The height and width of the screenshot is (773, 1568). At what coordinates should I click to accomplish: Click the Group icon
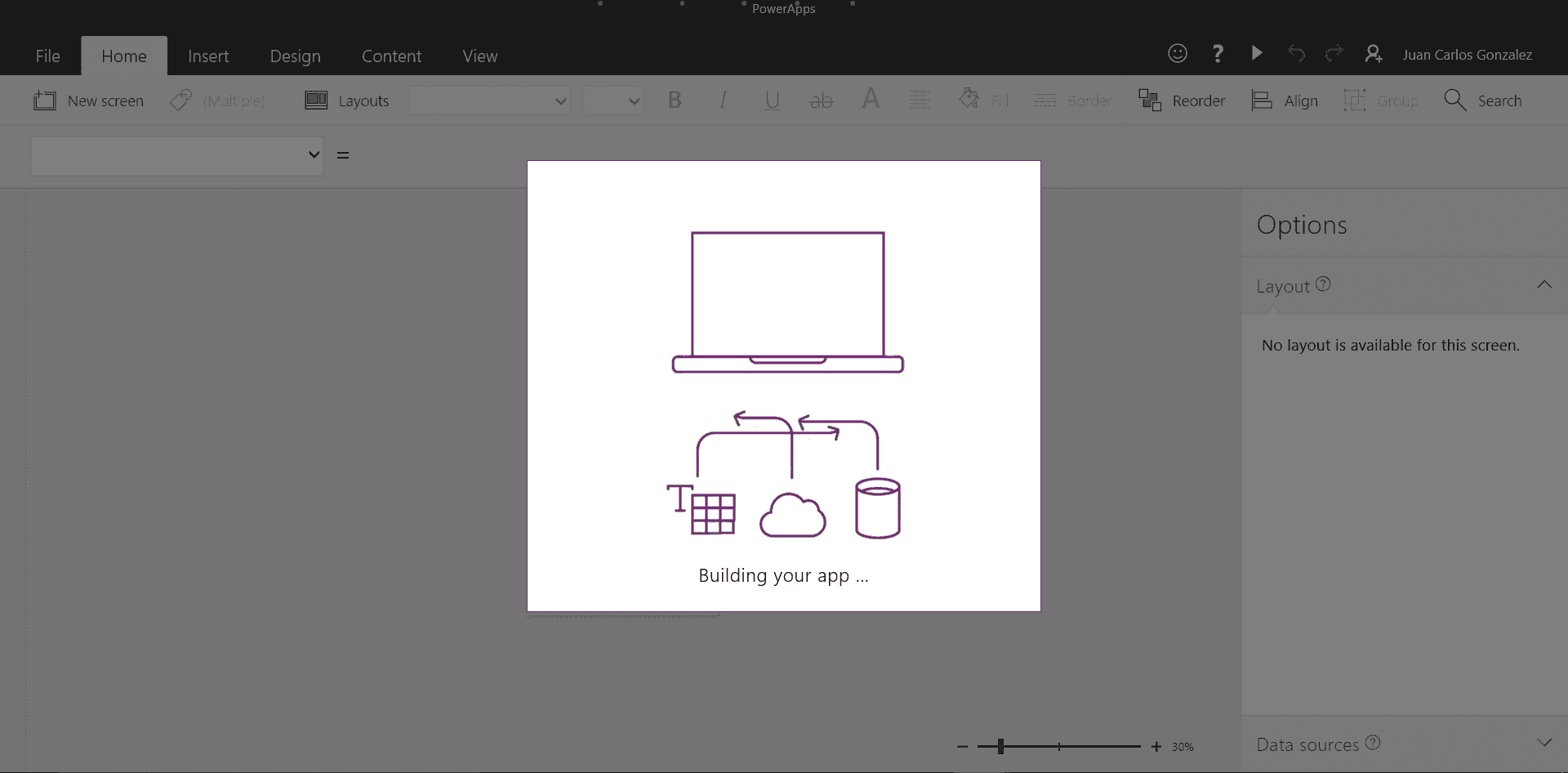pyautogui.click(x=1355, y=101)
